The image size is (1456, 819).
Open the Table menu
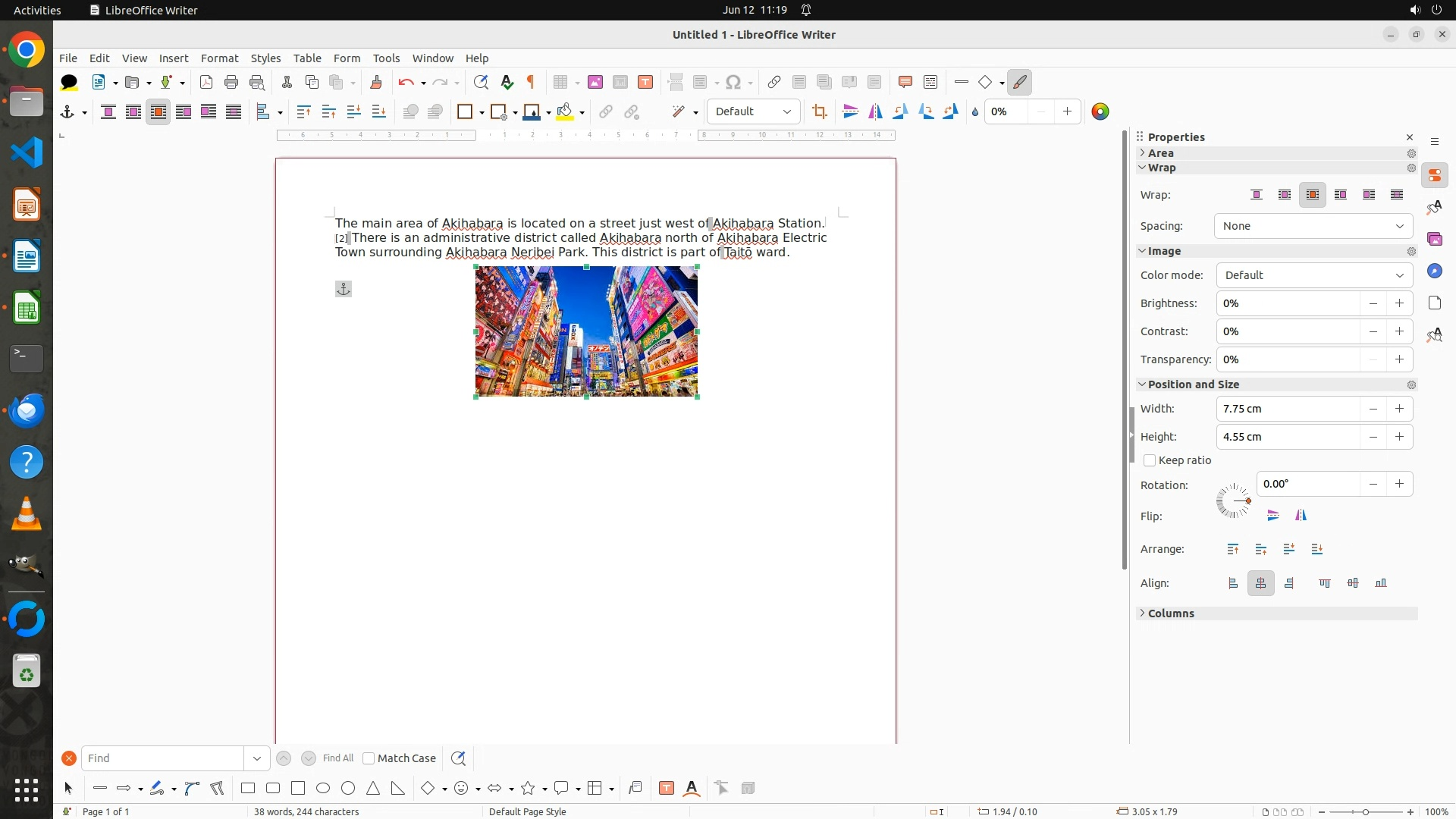click(306, 58)
